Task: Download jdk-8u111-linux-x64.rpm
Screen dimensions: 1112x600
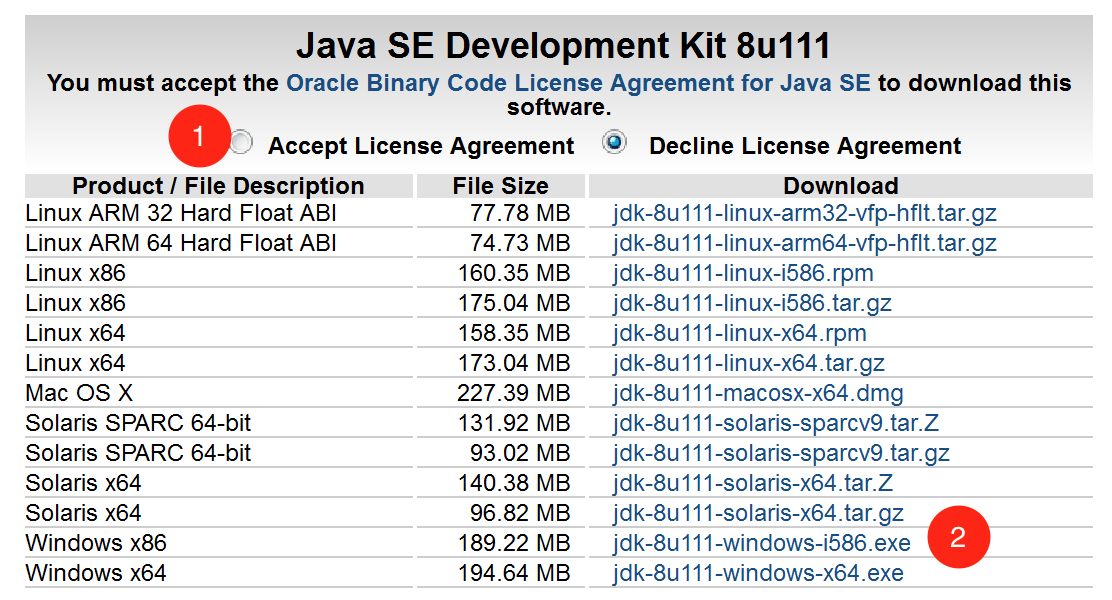Action: click(740, 333)
